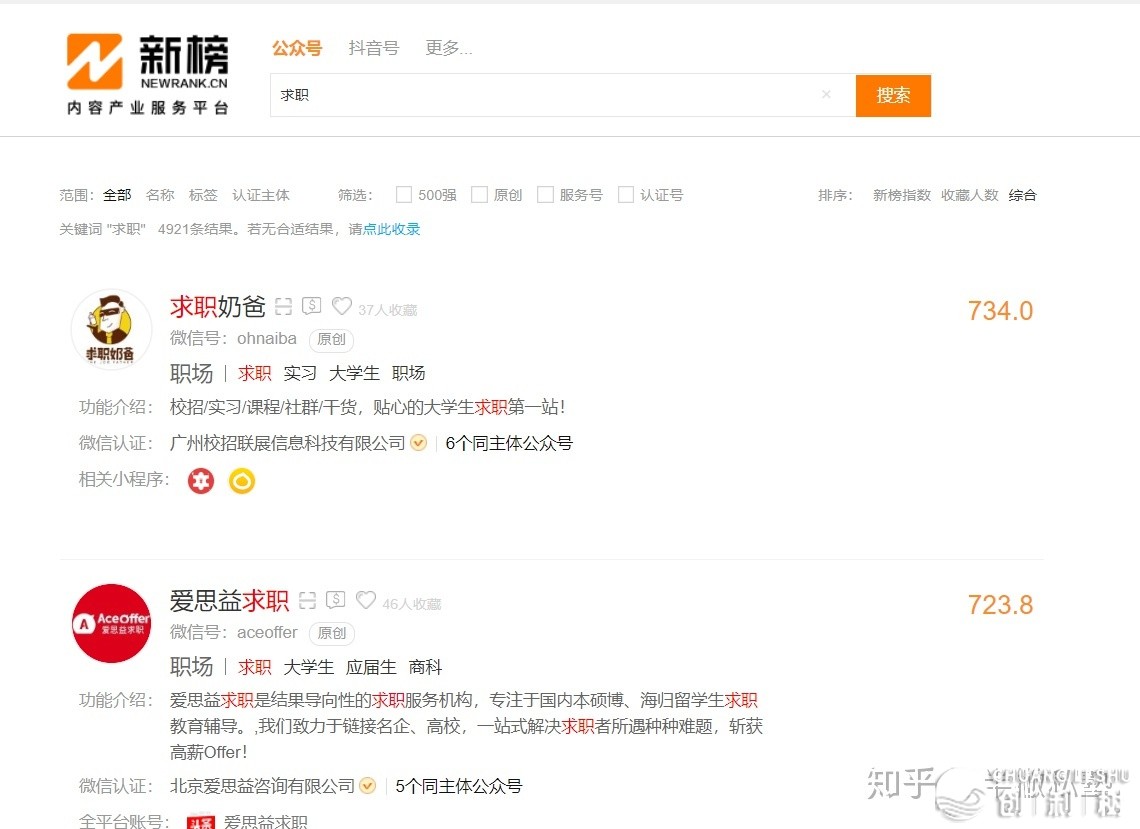Image resolution: width=1140 pixels, height=829 pixels.
Task: Click the valuation icon next to 爱思益求职
Action: click(x=335, y=600)
